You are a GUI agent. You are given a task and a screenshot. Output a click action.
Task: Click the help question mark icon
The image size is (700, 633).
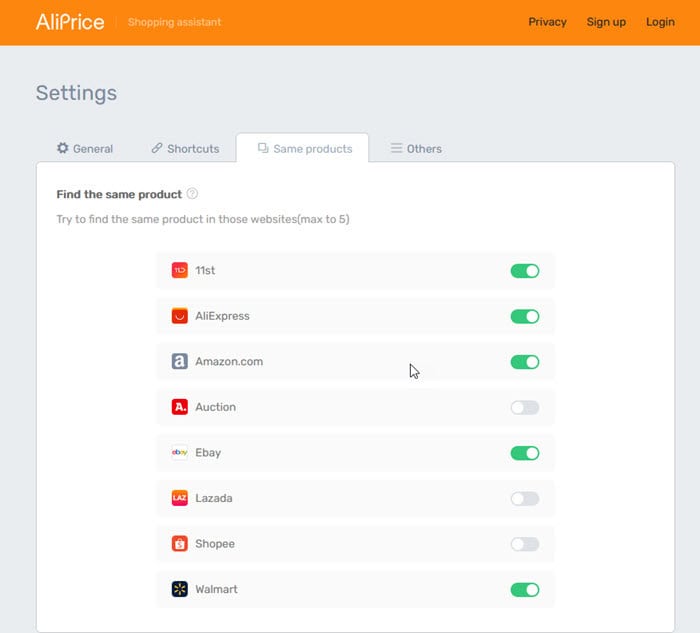pyautogui.click(x=192, y=194)
